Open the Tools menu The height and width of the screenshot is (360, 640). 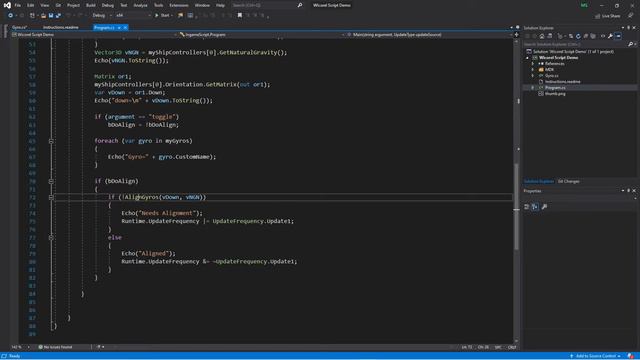click(x=158, y=5)
